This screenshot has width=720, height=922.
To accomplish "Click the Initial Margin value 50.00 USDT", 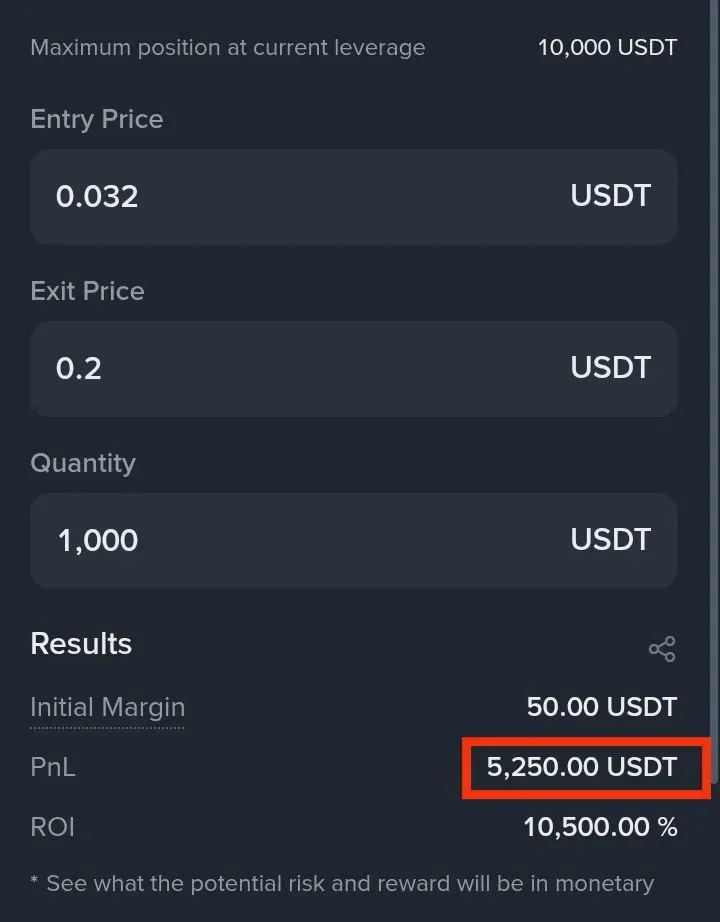I will (x=601, y=707).
